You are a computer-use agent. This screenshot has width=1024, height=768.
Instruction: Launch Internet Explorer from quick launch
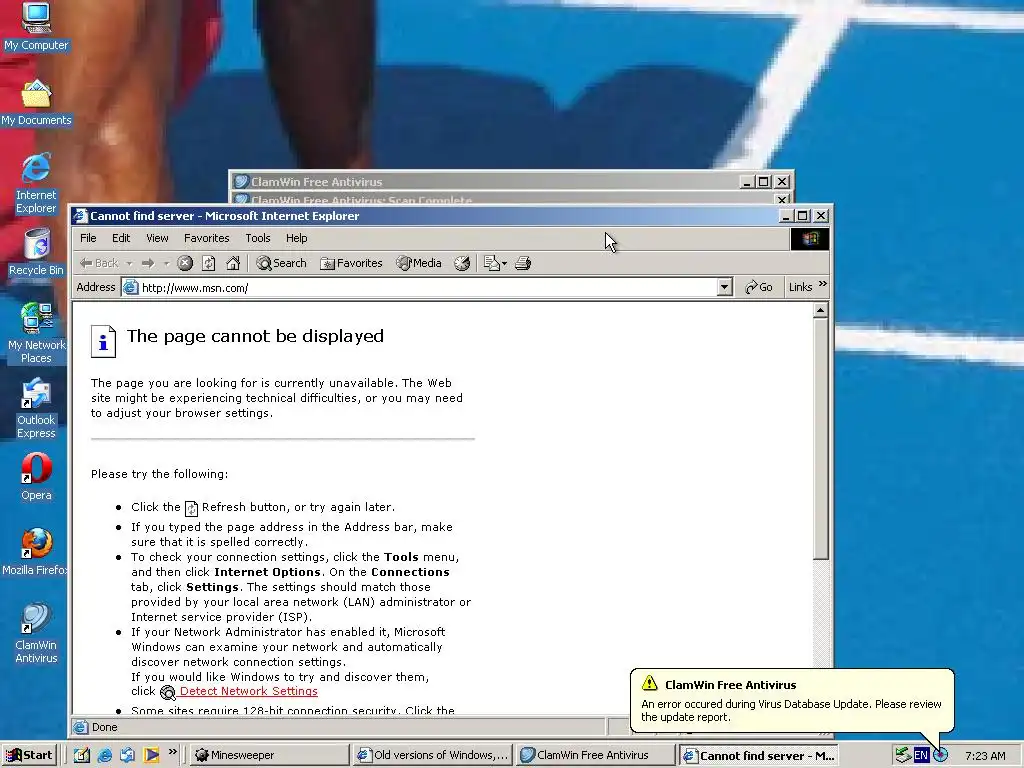pos(104,755)
